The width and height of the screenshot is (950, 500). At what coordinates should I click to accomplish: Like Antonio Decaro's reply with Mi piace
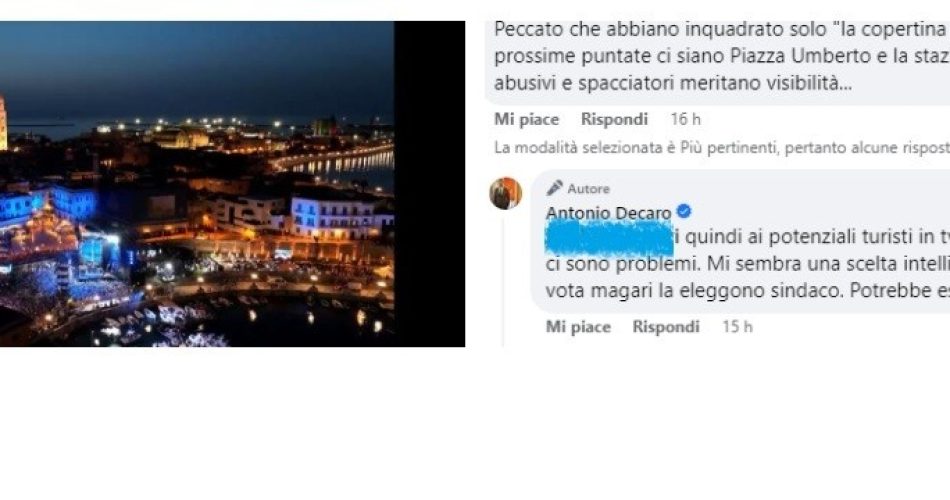[578, 327]
